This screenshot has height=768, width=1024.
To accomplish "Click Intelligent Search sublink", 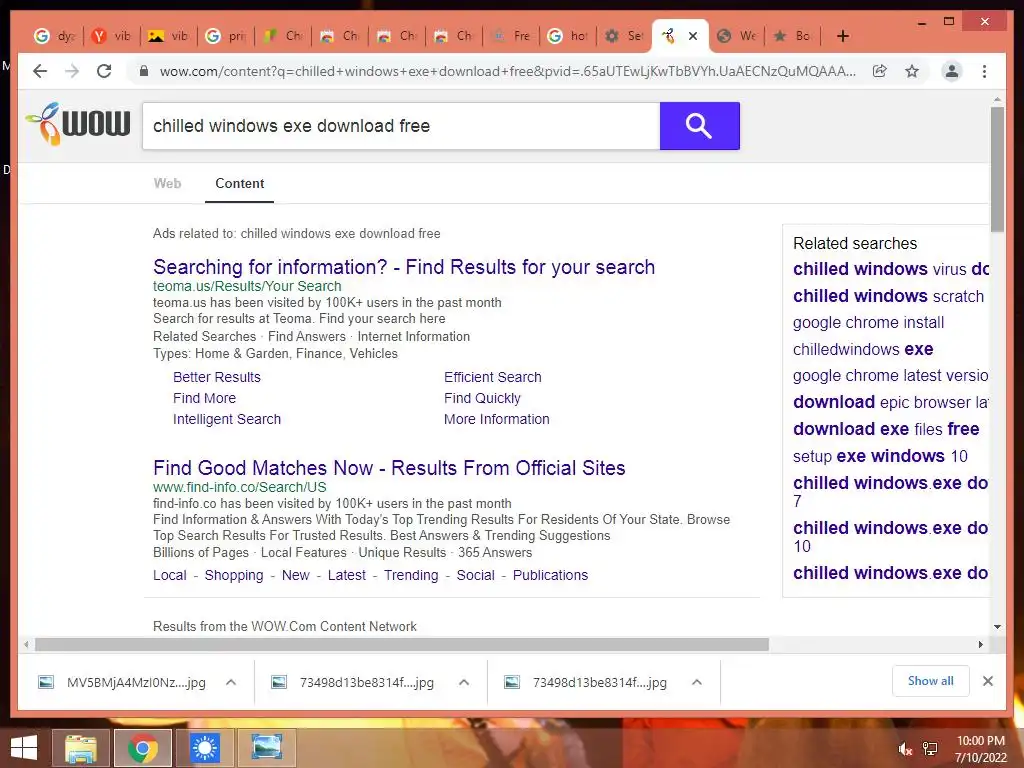I will coord(227,419).
